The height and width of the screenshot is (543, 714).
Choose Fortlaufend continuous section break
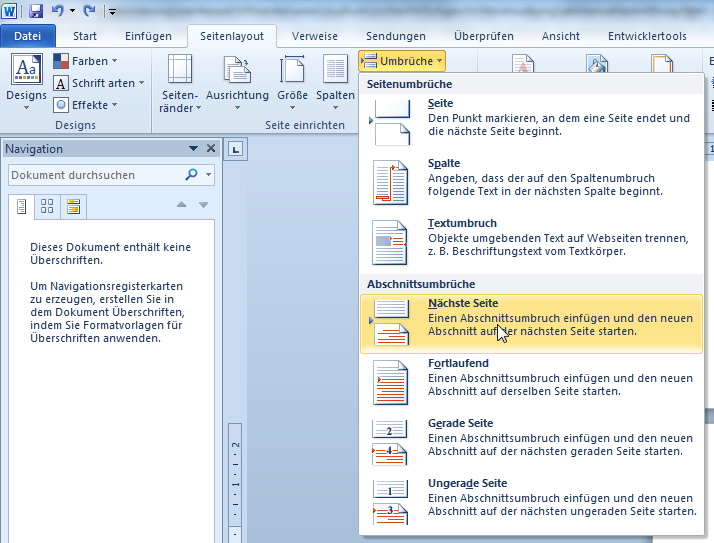(x=531, y=377)
